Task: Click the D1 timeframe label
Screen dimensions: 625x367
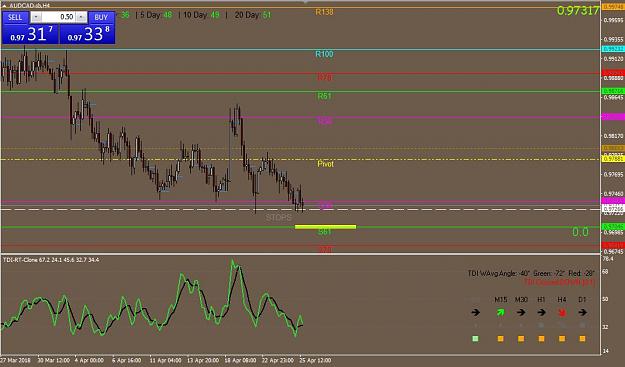Action: [582, 300]
